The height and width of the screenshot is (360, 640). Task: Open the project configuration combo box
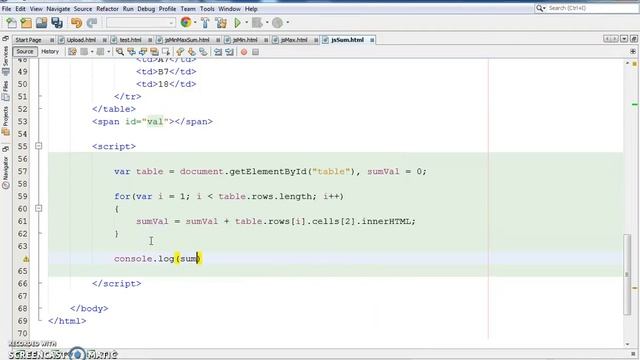pos(141,23)
